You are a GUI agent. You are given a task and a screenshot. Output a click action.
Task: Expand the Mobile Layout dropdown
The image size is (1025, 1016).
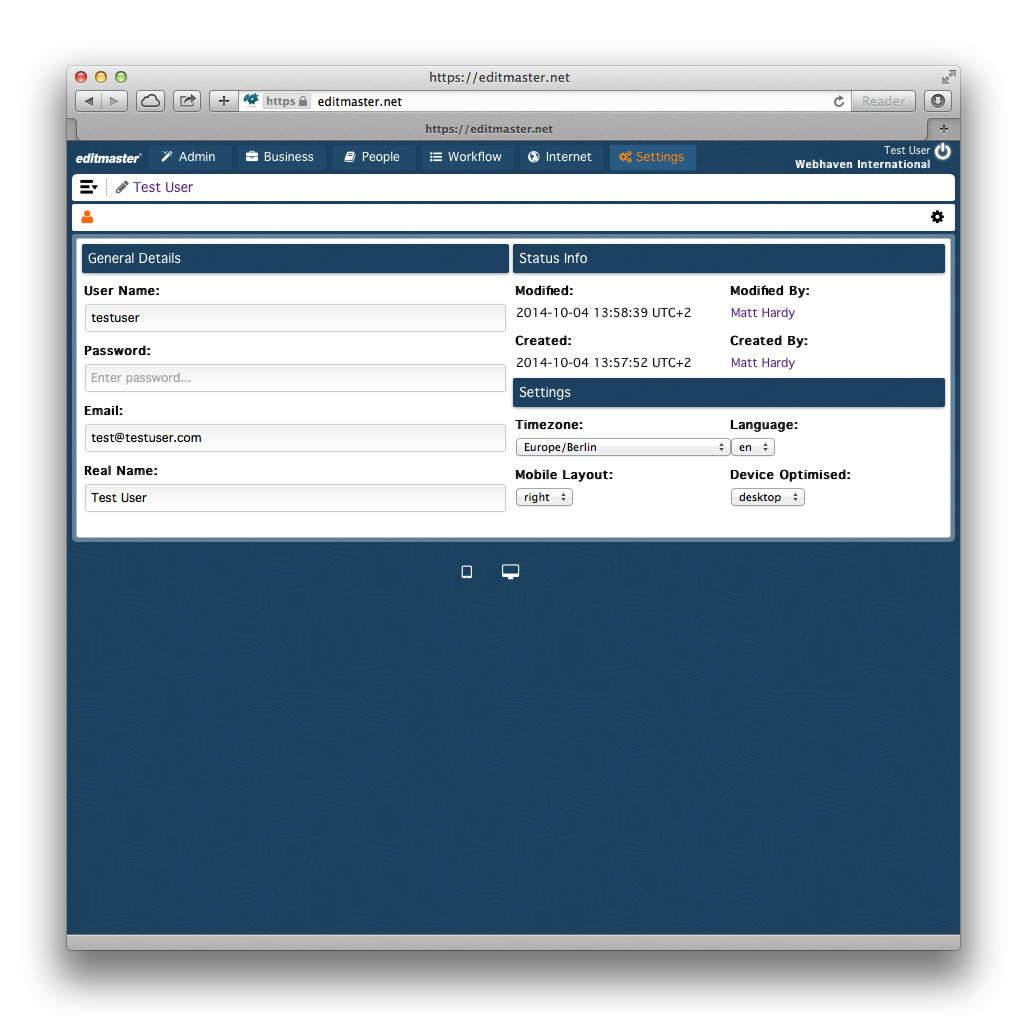click(544, 497)
